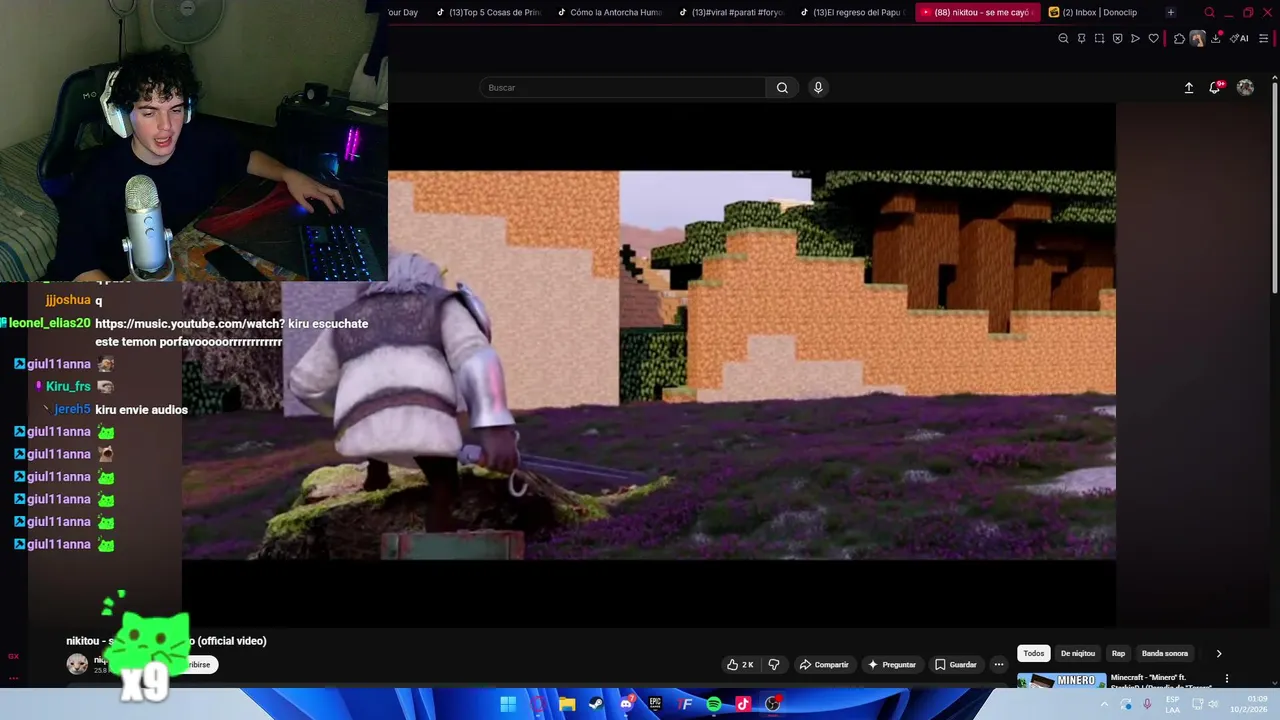Open a new browser tab with plus
The height and width of the screenshot is (720, 1280).
click(x=1170, y=13)
